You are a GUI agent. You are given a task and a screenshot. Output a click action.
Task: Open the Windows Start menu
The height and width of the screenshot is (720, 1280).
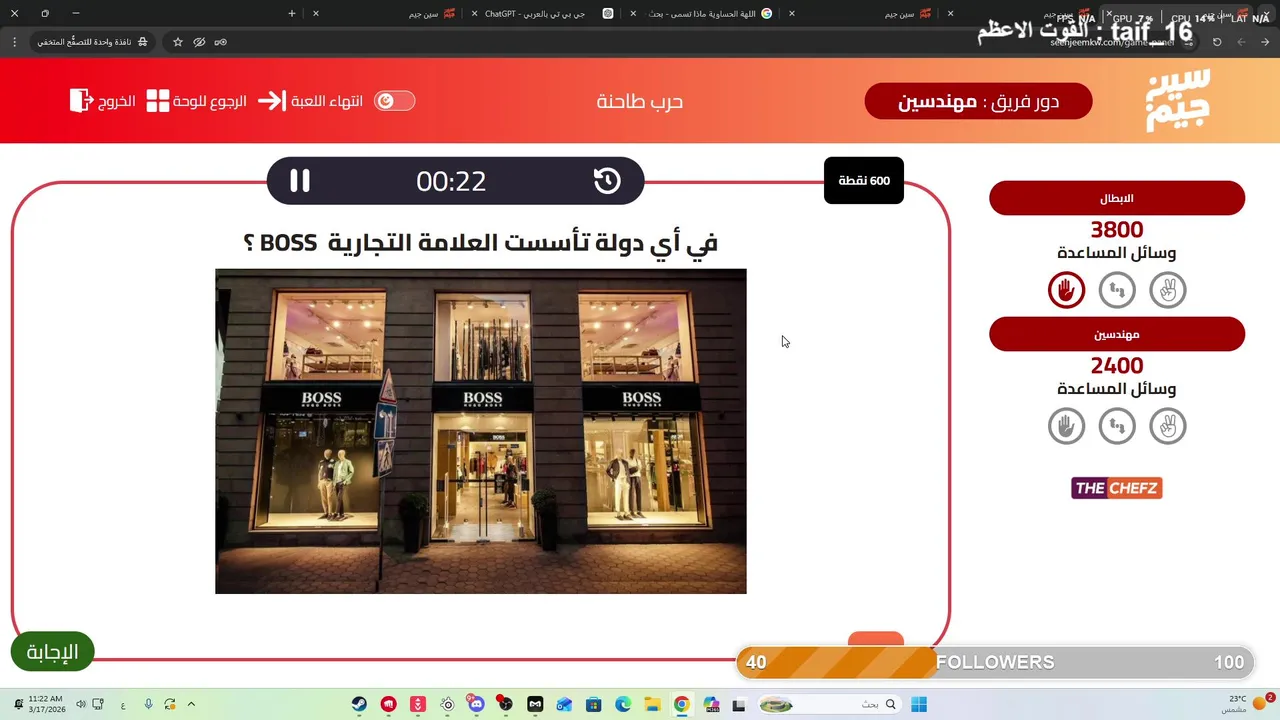[919, 704]
